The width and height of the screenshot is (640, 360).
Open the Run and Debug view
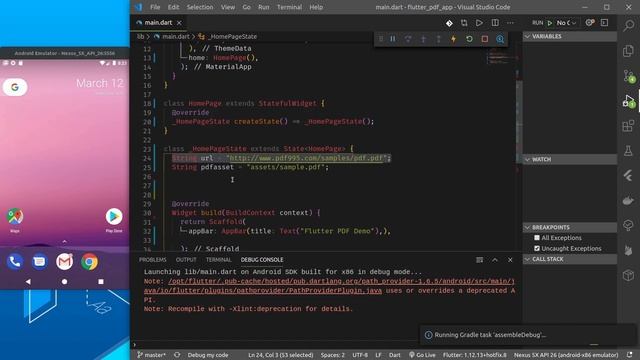coord(629,101)
